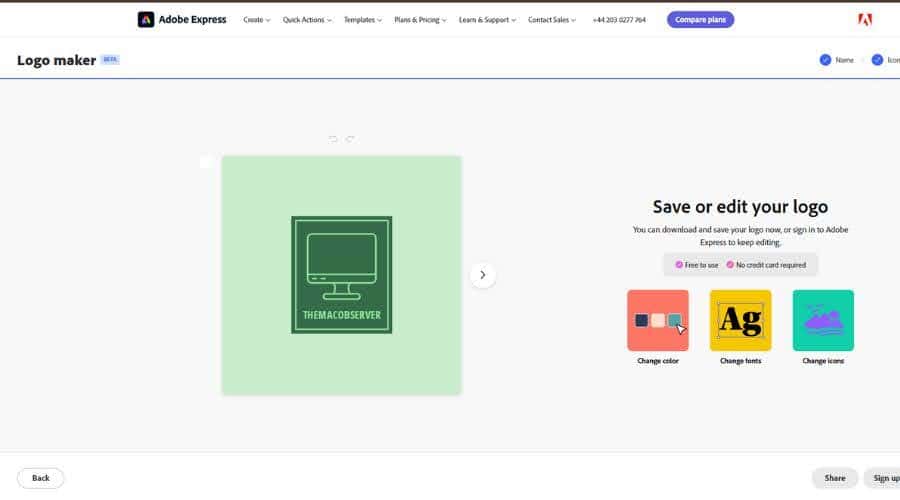Screen dimensions: 900x500
Task: Open the Adobe logo in top right
Action: (x=865, y=20)
